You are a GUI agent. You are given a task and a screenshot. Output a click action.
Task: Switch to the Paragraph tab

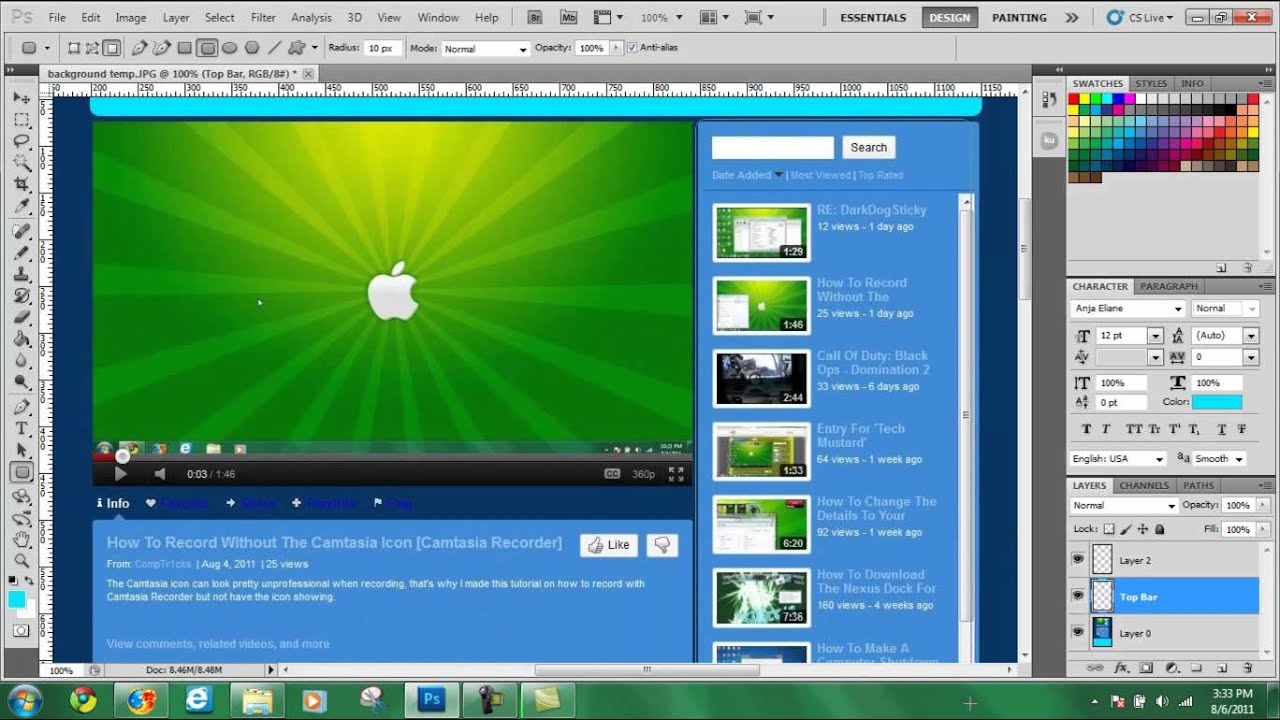(x=1168, y=286)
